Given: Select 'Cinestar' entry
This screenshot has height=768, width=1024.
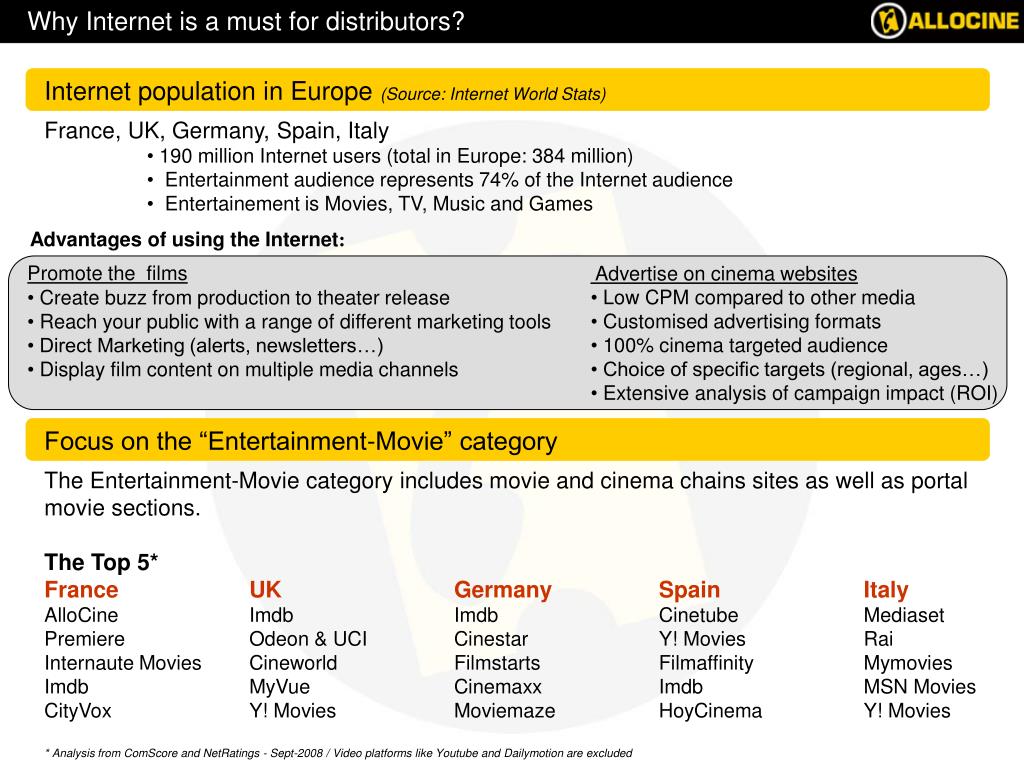Looking at the screenshot, I should [491, 639].
